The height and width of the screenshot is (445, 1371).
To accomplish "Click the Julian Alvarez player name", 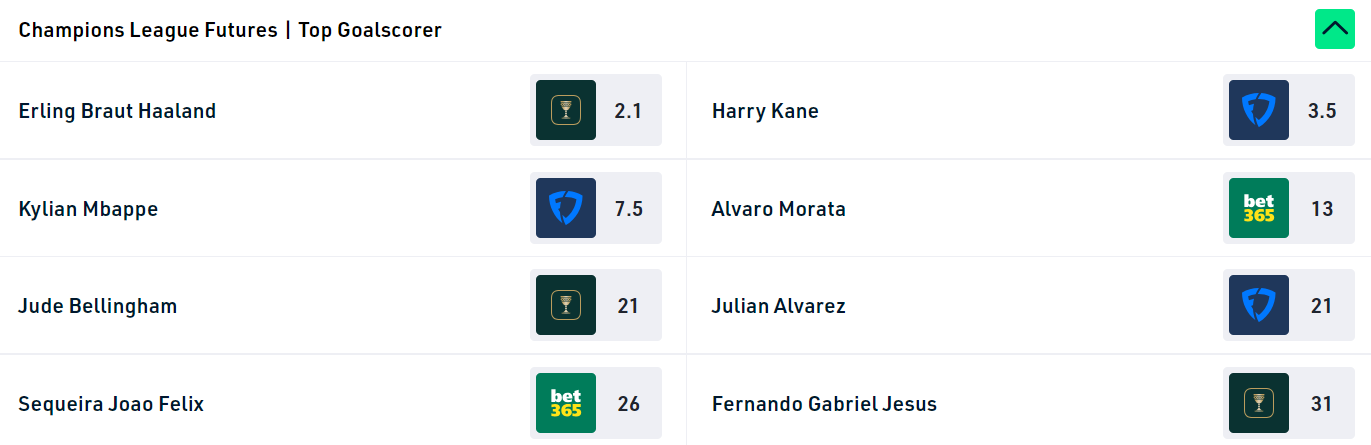I will (778, 306).
